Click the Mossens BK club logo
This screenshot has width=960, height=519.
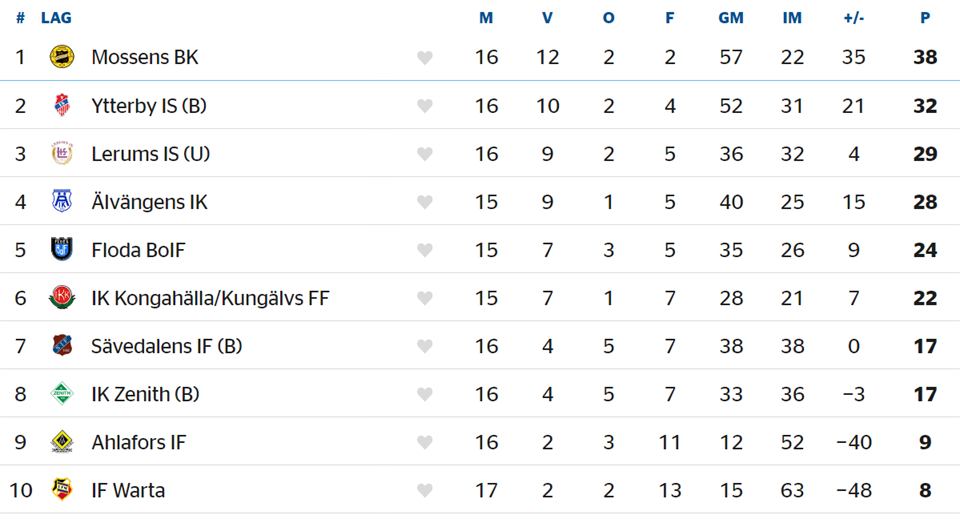click(x=62, y=57)
